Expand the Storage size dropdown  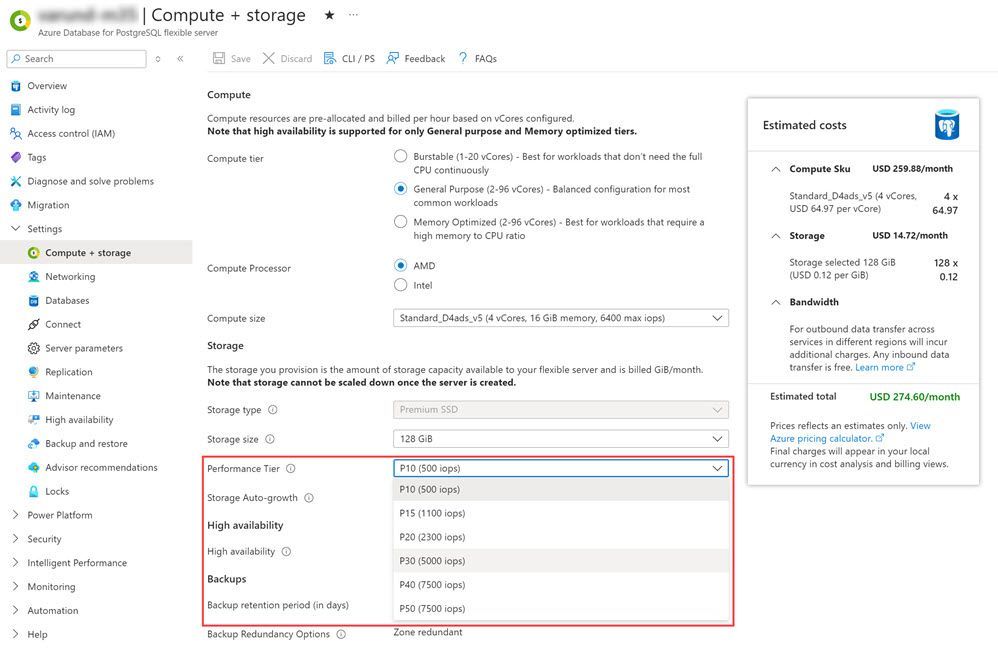[x=560, y=439]
